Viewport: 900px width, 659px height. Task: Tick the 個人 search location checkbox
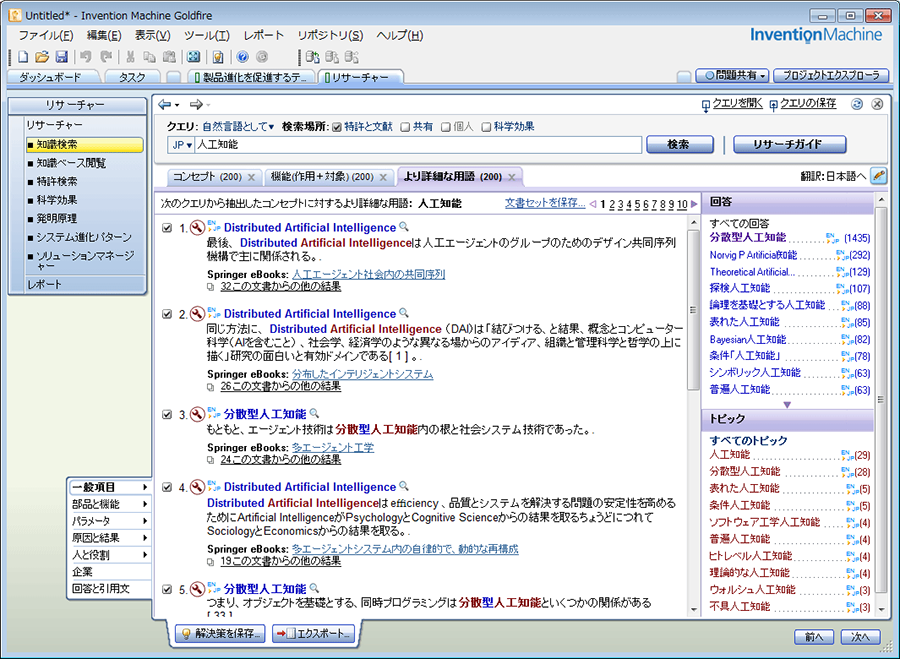(x=445, y=127)
